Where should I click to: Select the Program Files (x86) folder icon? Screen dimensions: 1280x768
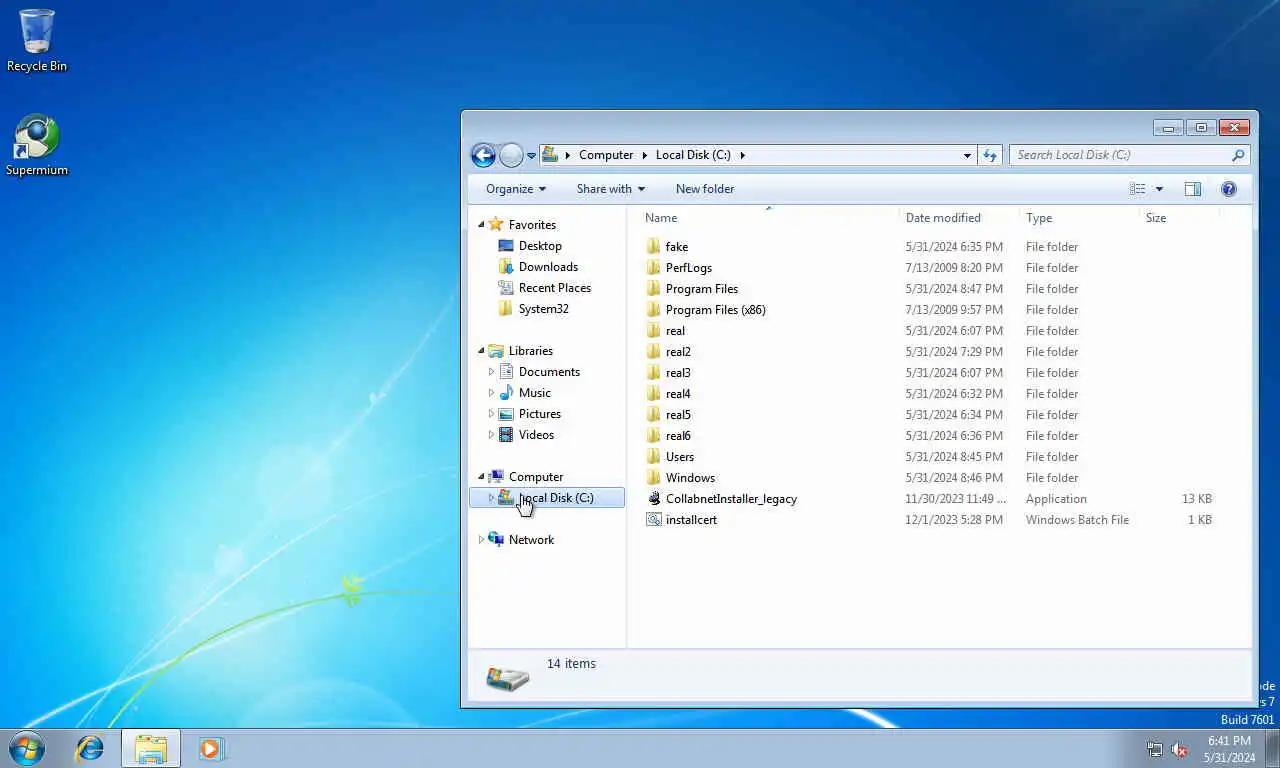coord(654,310)
